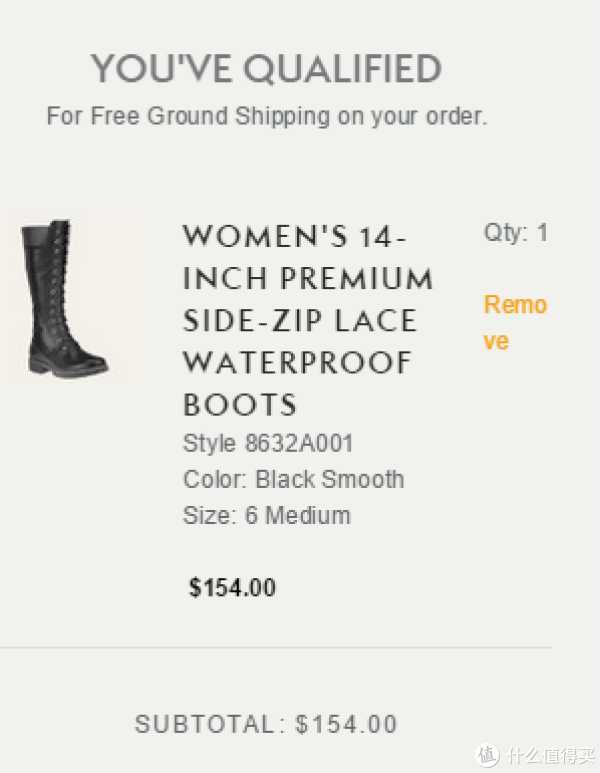Click the Size: 6 Medium line
This screenshot has height=773, width=600.
(x=267, y=515)
